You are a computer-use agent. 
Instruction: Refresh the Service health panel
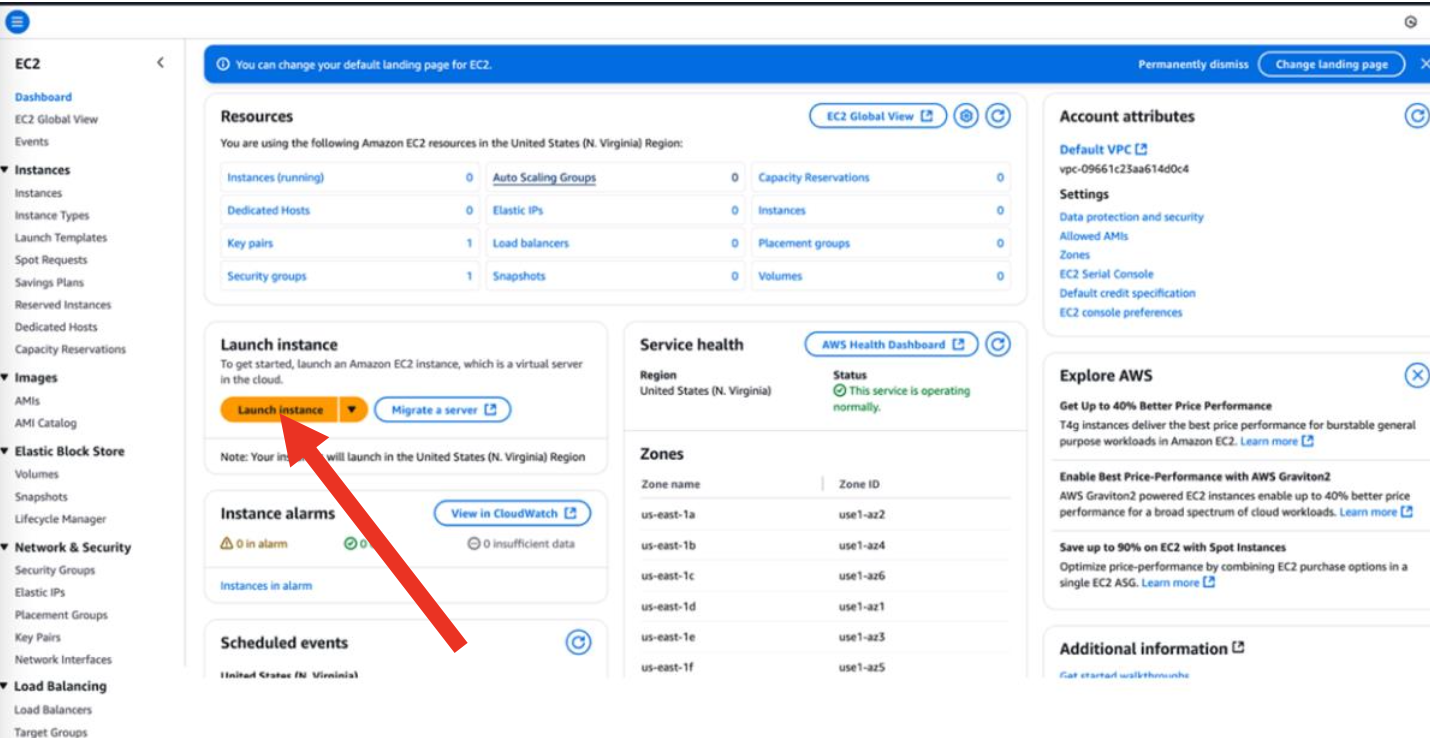click(997, 345)
